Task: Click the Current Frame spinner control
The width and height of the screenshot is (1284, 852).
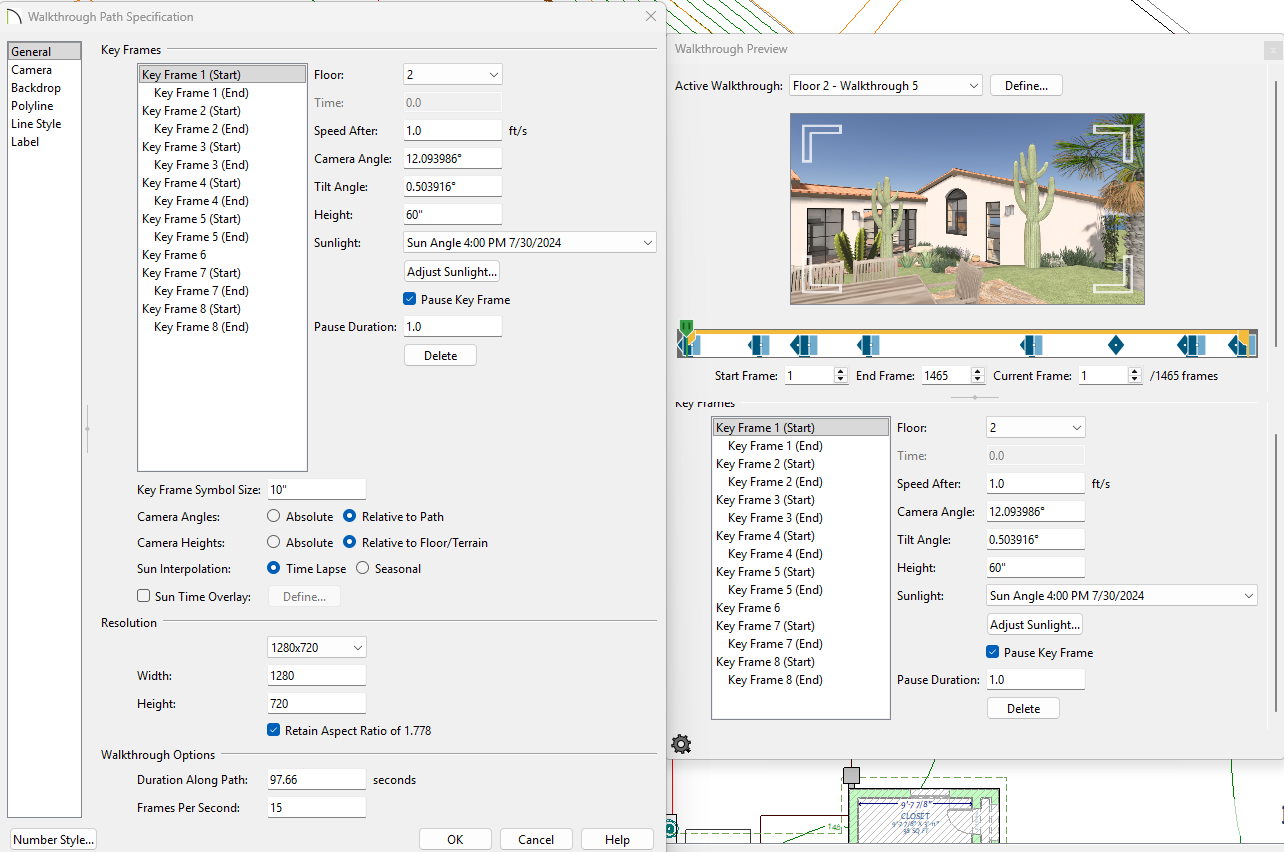Action: pyautogui.click(x=1134, y=376)
